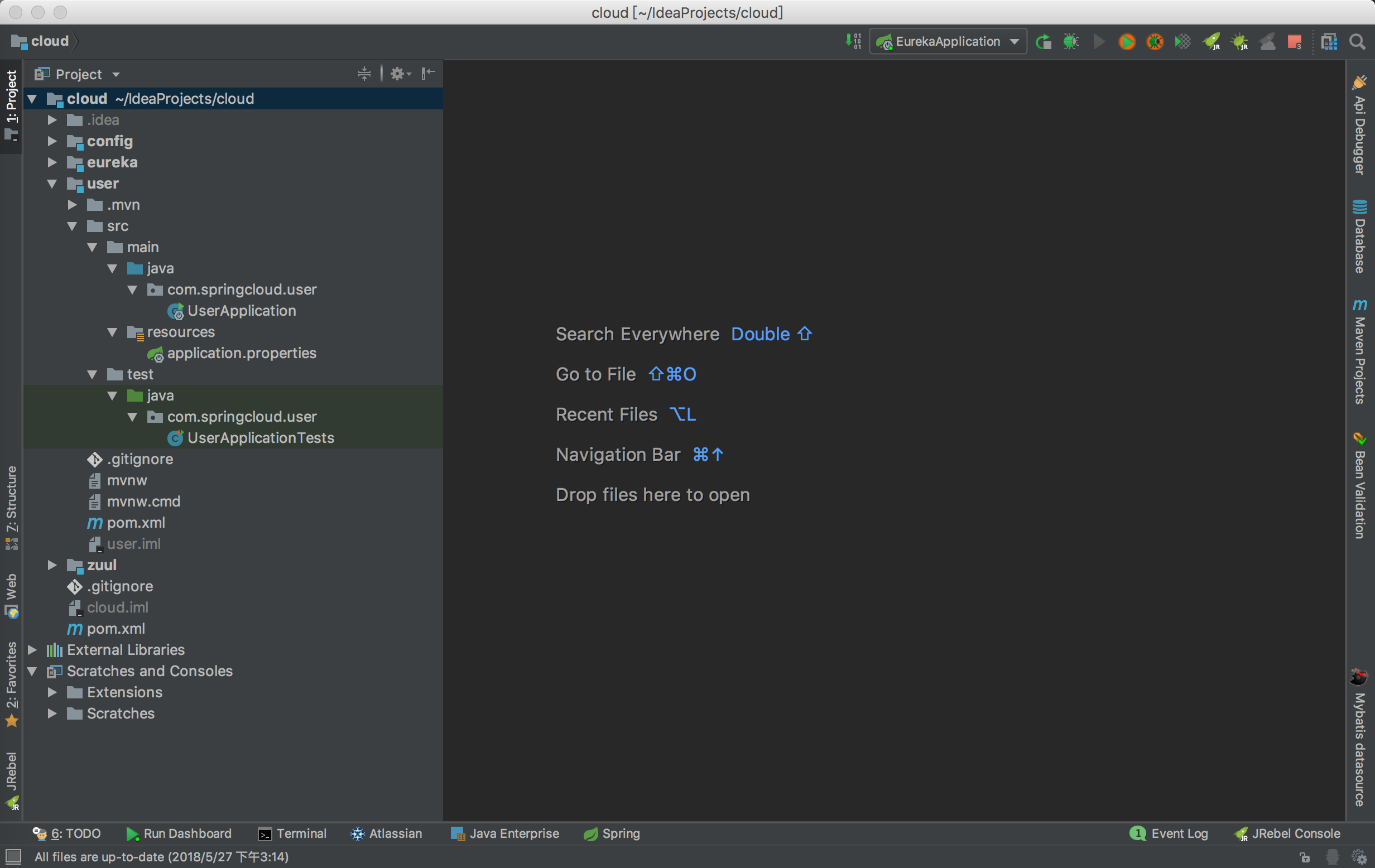Image resolution: width=1375 pixels, height=868 pixels.
Task: Toggle the Database side panel
Action: tap(1360, 237)
